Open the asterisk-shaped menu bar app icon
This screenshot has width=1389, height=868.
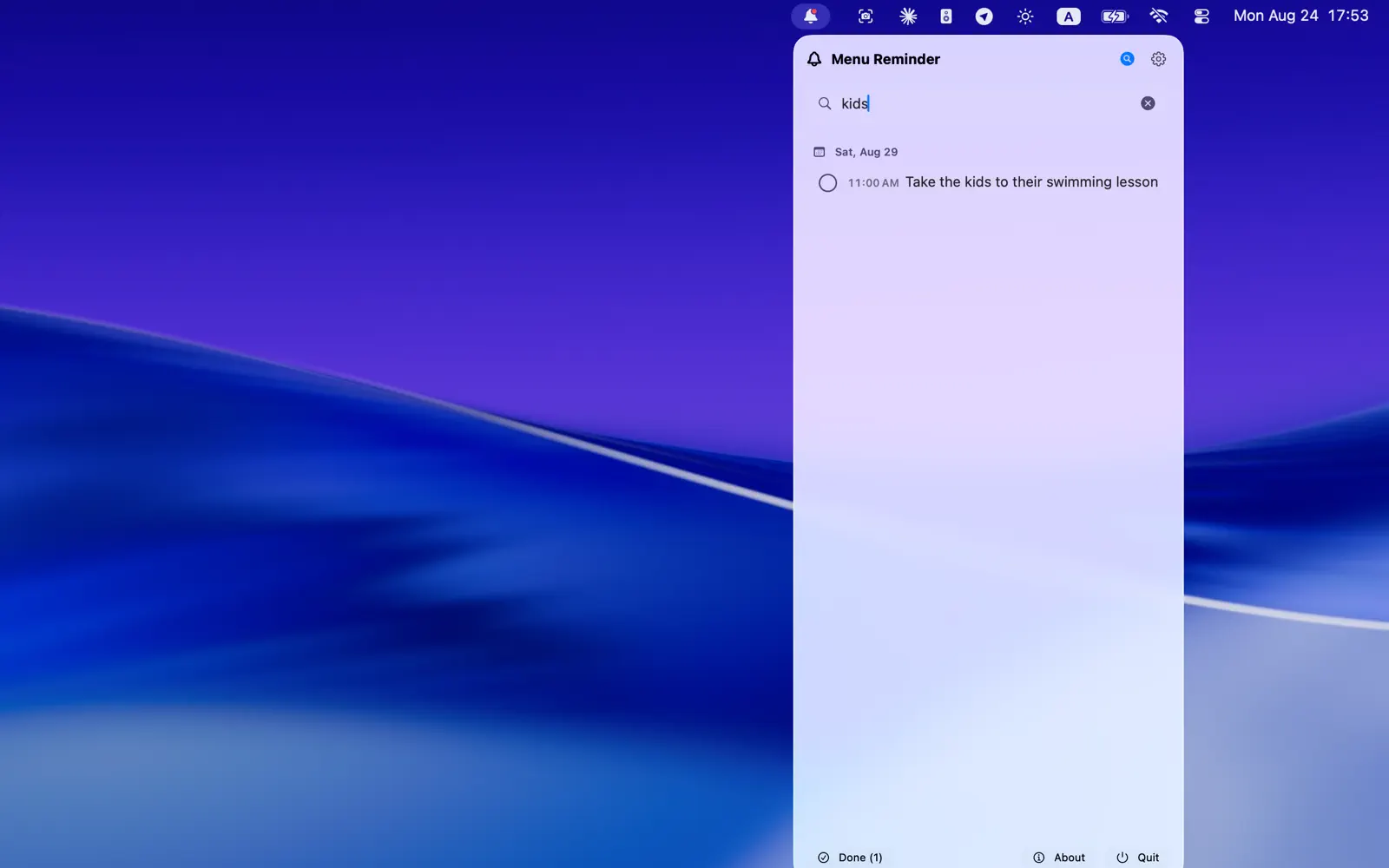point(908,16)
